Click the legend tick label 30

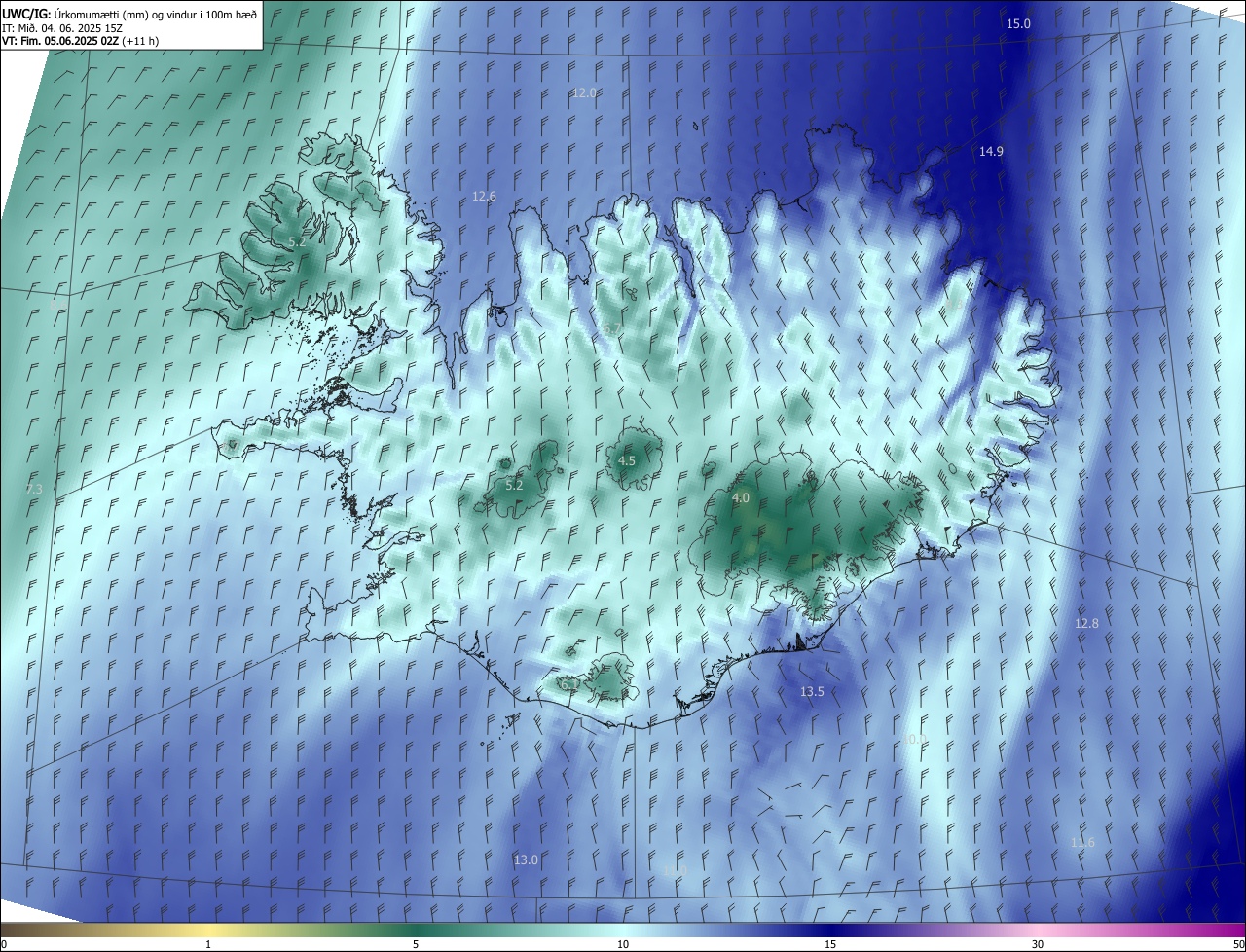[1038, 944]
